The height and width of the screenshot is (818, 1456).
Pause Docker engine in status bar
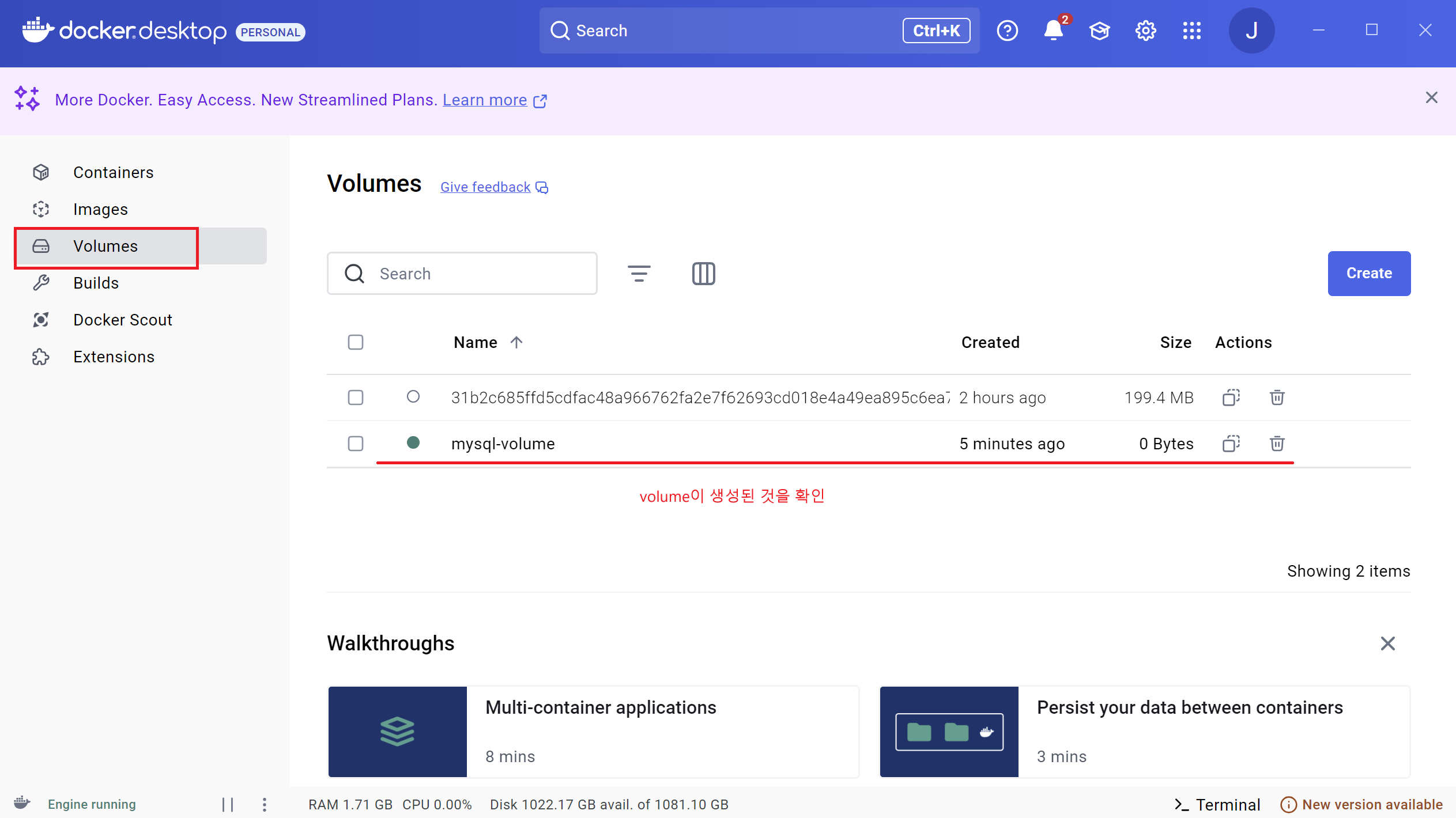tap(228, 804)
